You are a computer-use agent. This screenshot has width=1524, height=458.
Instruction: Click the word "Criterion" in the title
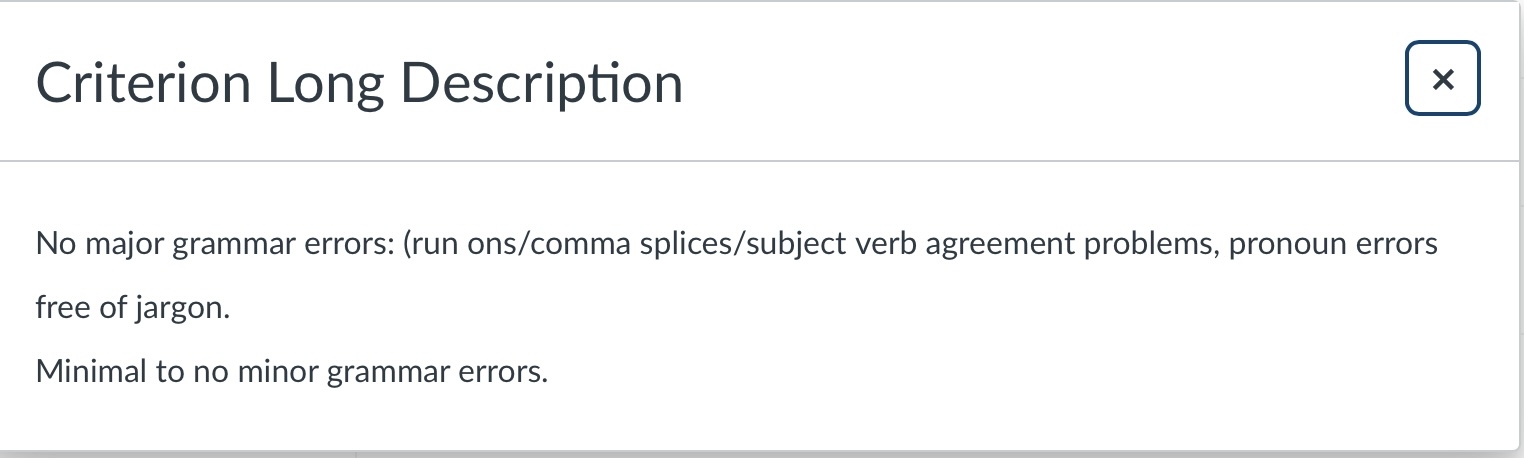(x=142, y=84)
